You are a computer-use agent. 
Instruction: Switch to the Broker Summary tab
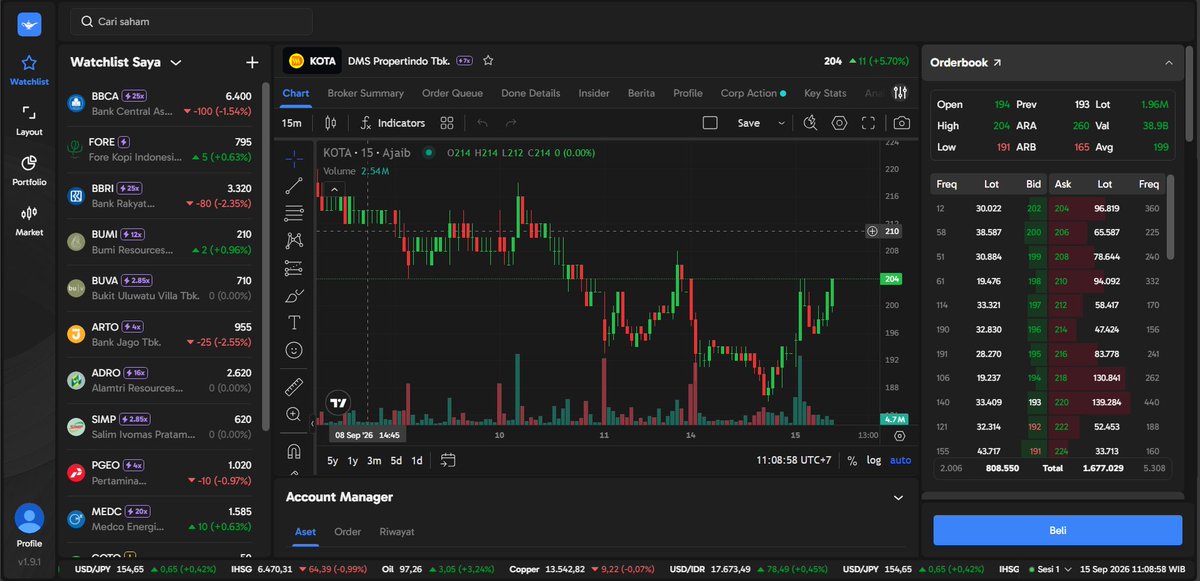[x=366, y=93]
